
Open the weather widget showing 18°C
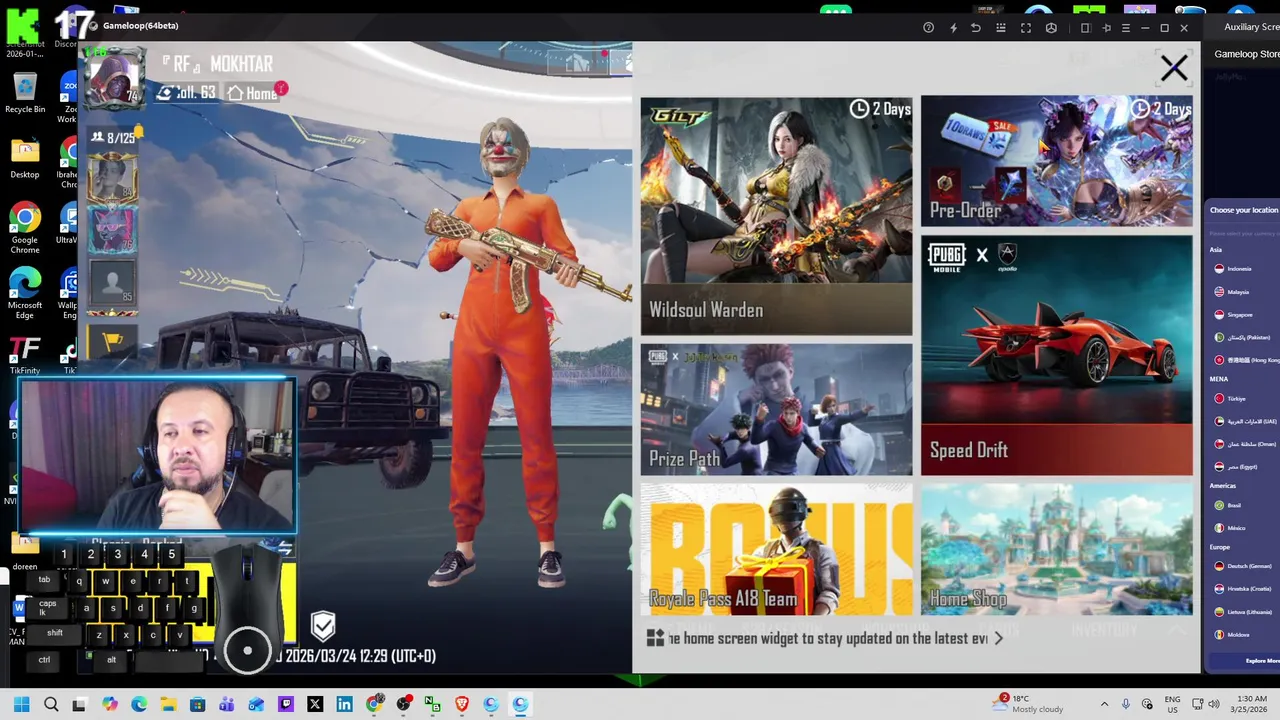point(1028,704)
